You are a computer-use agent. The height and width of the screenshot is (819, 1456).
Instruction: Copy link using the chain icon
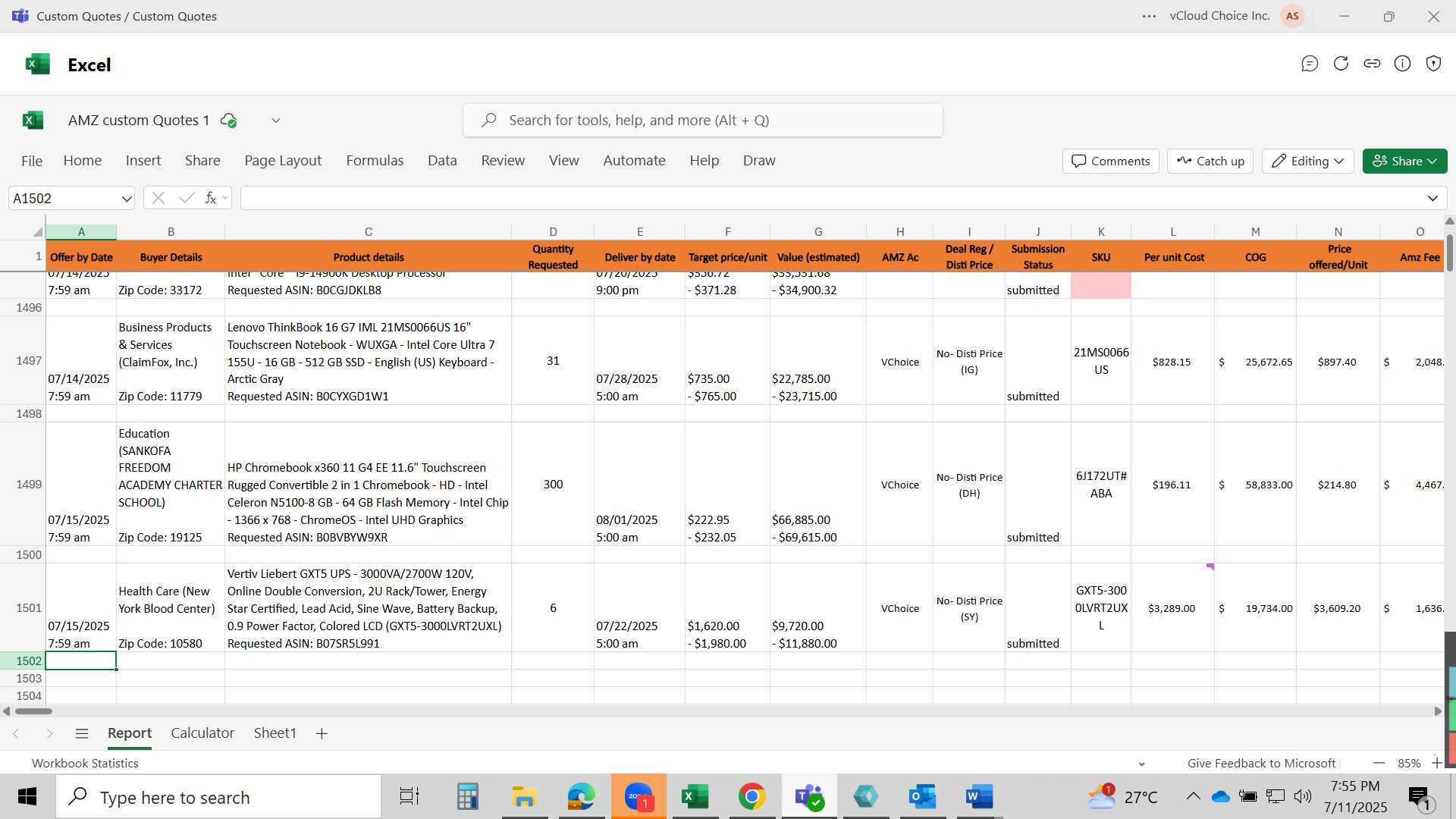pos(1372,64)
